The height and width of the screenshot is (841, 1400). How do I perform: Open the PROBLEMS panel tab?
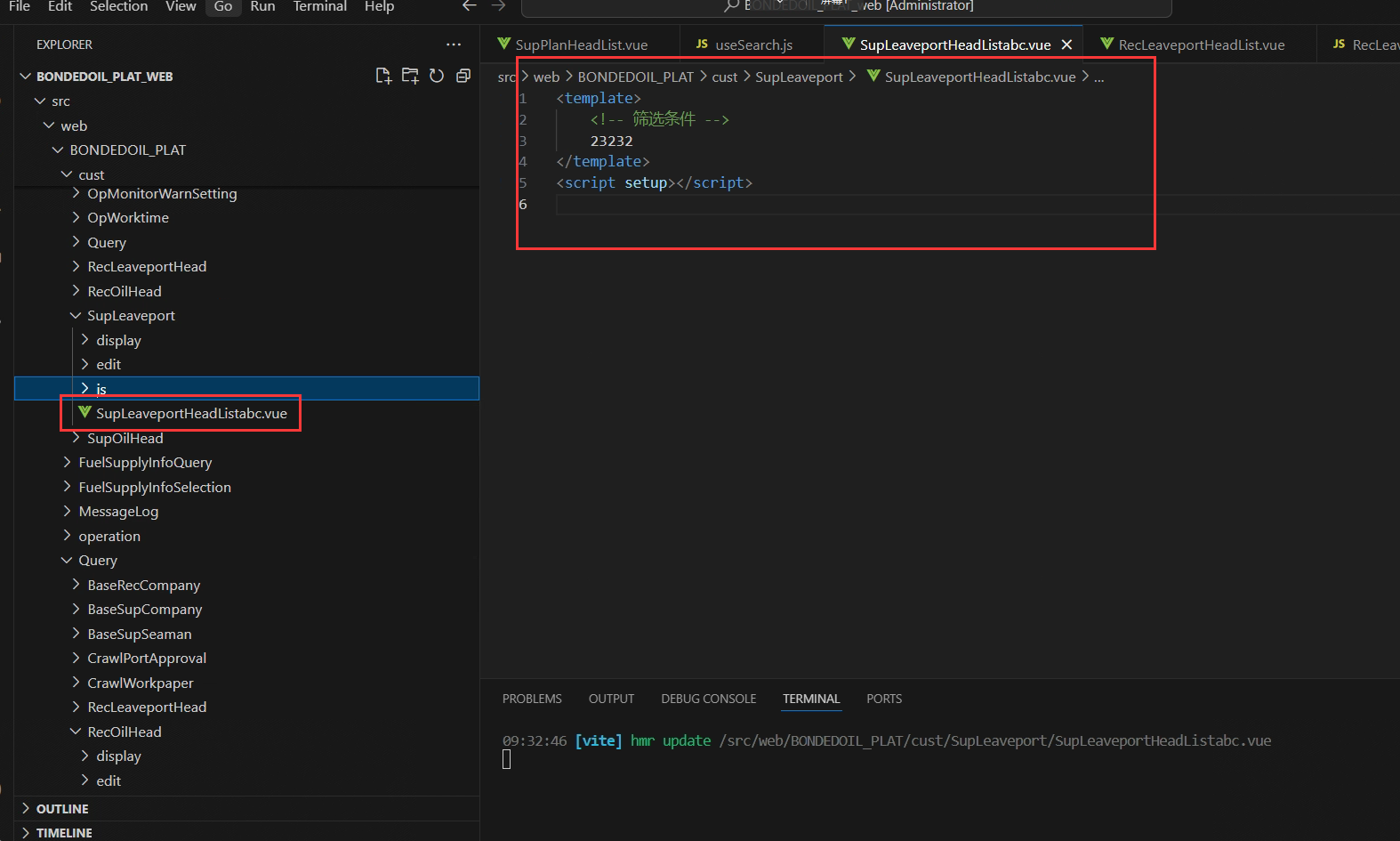point(532,699)
